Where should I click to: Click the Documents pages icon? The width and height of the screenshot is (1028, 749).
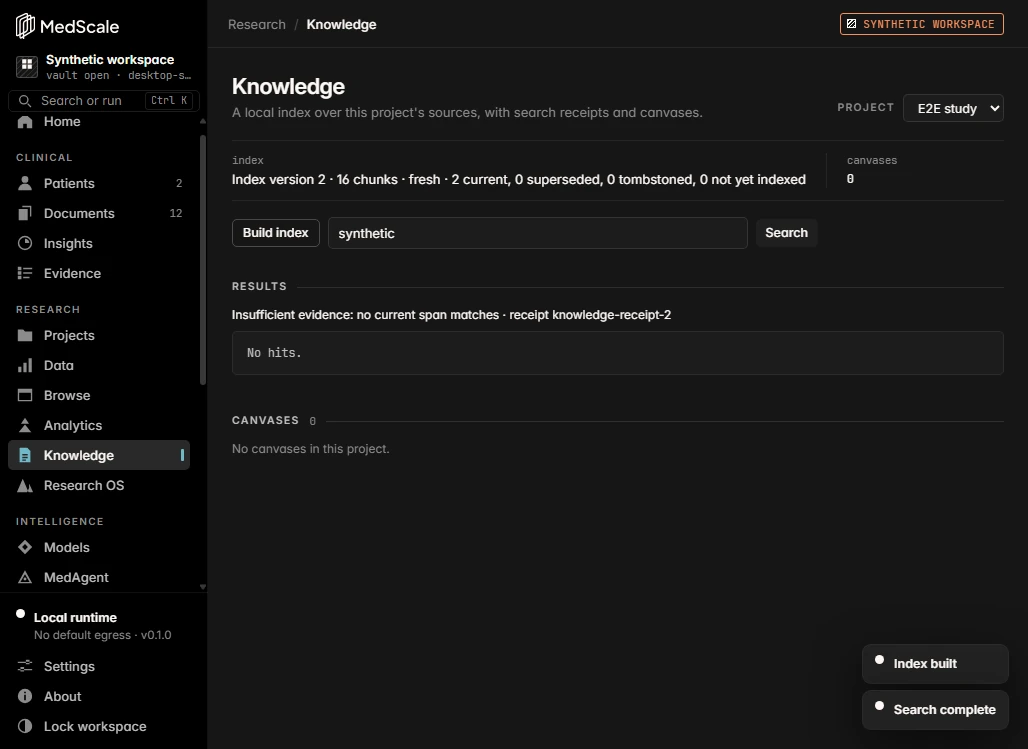pos(25,213)
